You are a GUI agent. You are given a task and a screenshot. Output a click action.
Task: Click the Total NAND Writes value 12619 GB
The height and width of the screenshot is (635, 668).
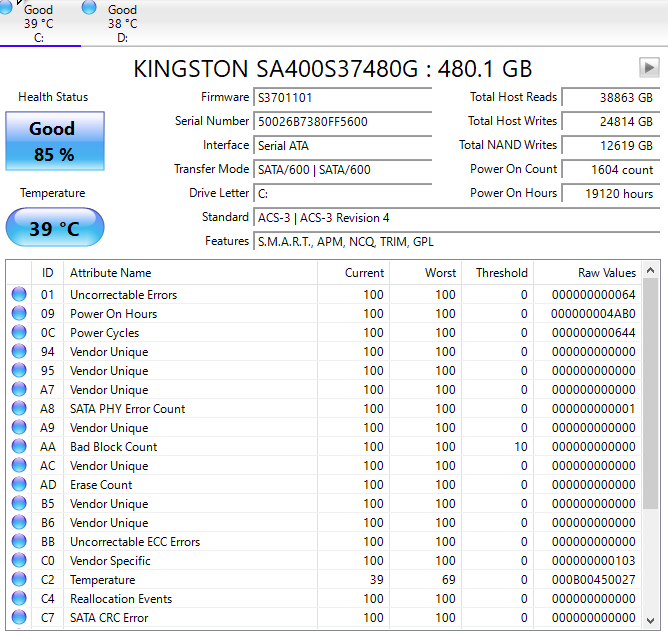(x=610, y=146)
